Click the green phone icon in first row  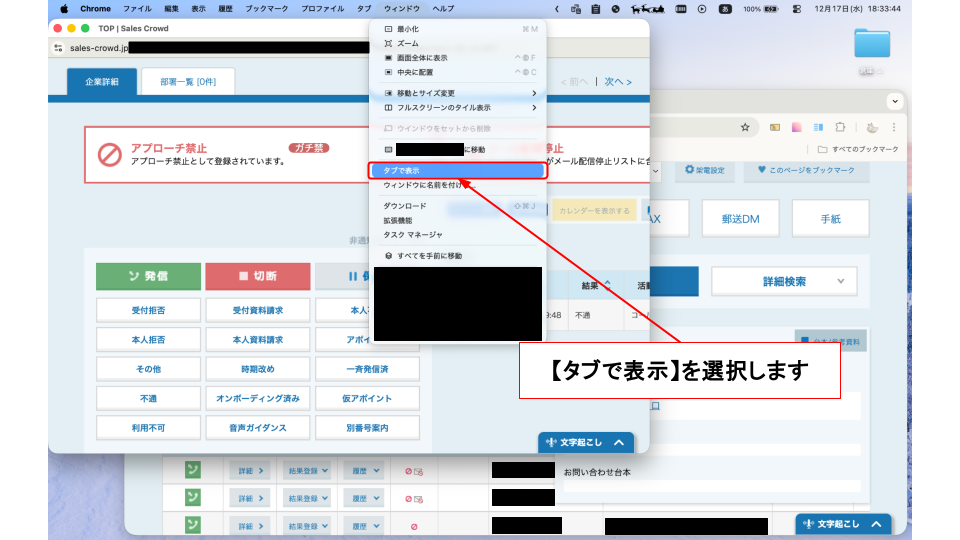coord(192,469)
